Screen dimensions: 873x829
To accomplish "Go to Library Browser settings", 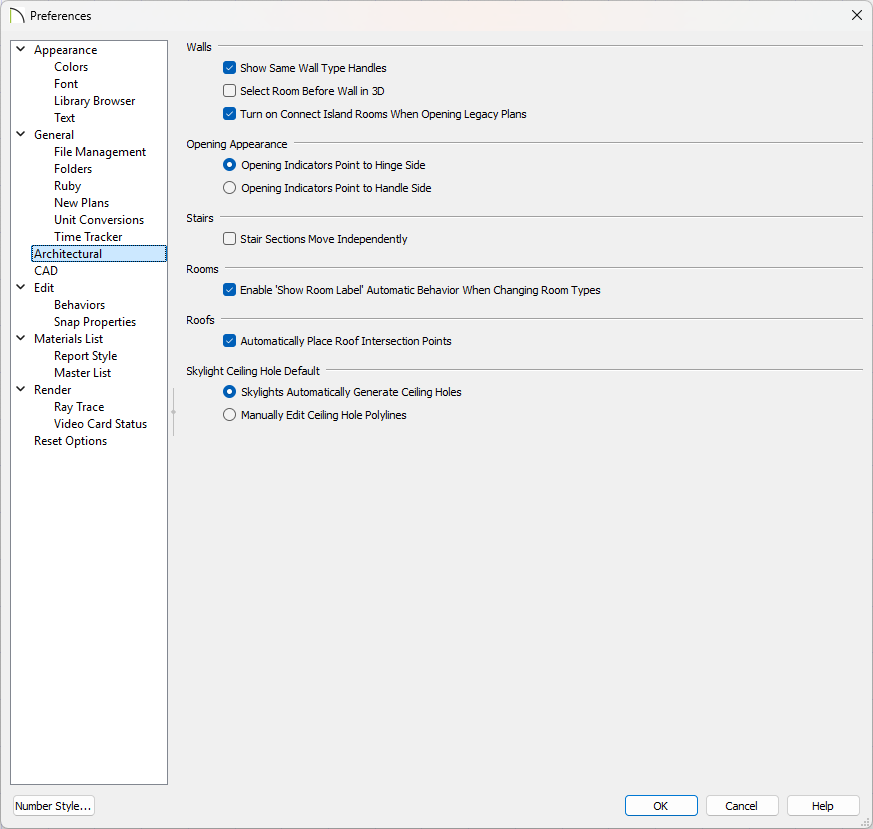I will [x=94, y=101].
